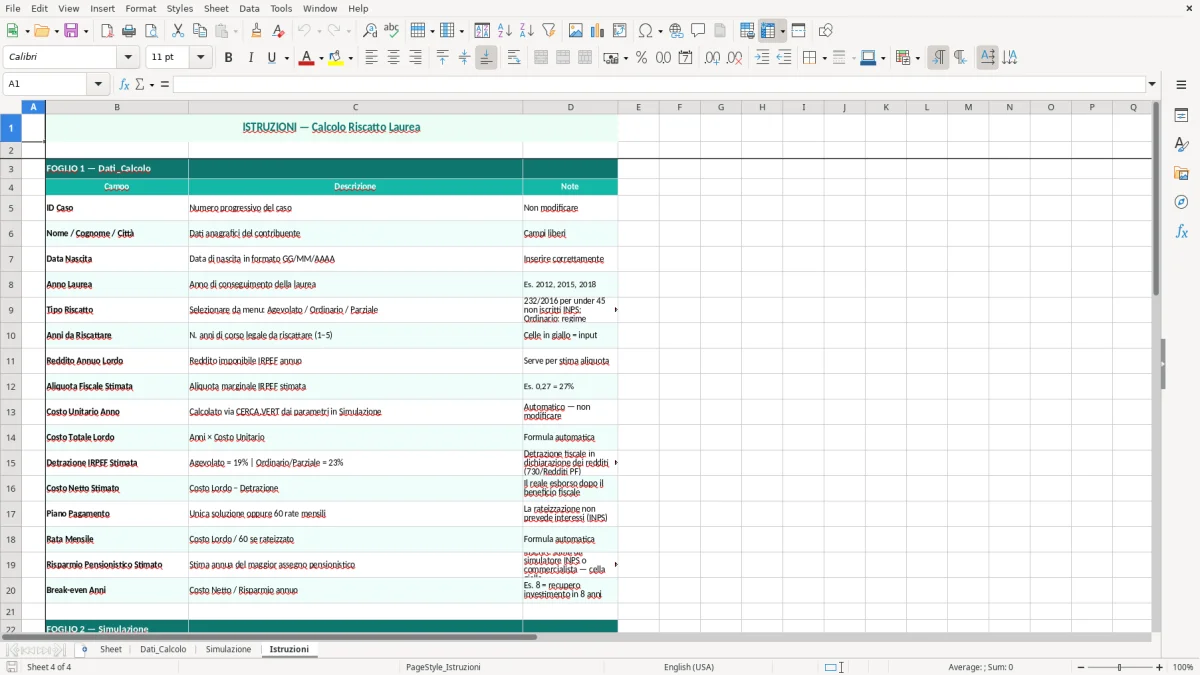This screenshot has height=675, width=1200.
Task: Open Find and Replace
Action: point(370,31)
